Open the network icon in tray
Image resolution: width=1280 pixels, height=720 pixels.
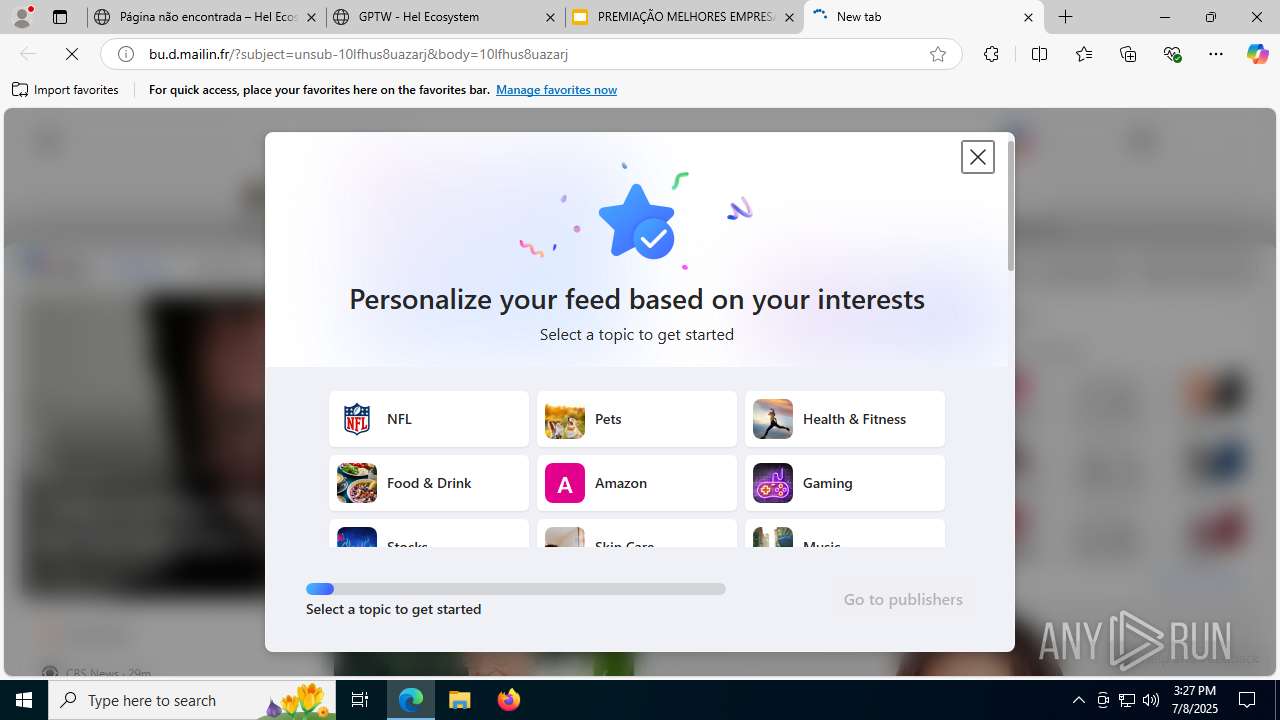(1127, 700)
